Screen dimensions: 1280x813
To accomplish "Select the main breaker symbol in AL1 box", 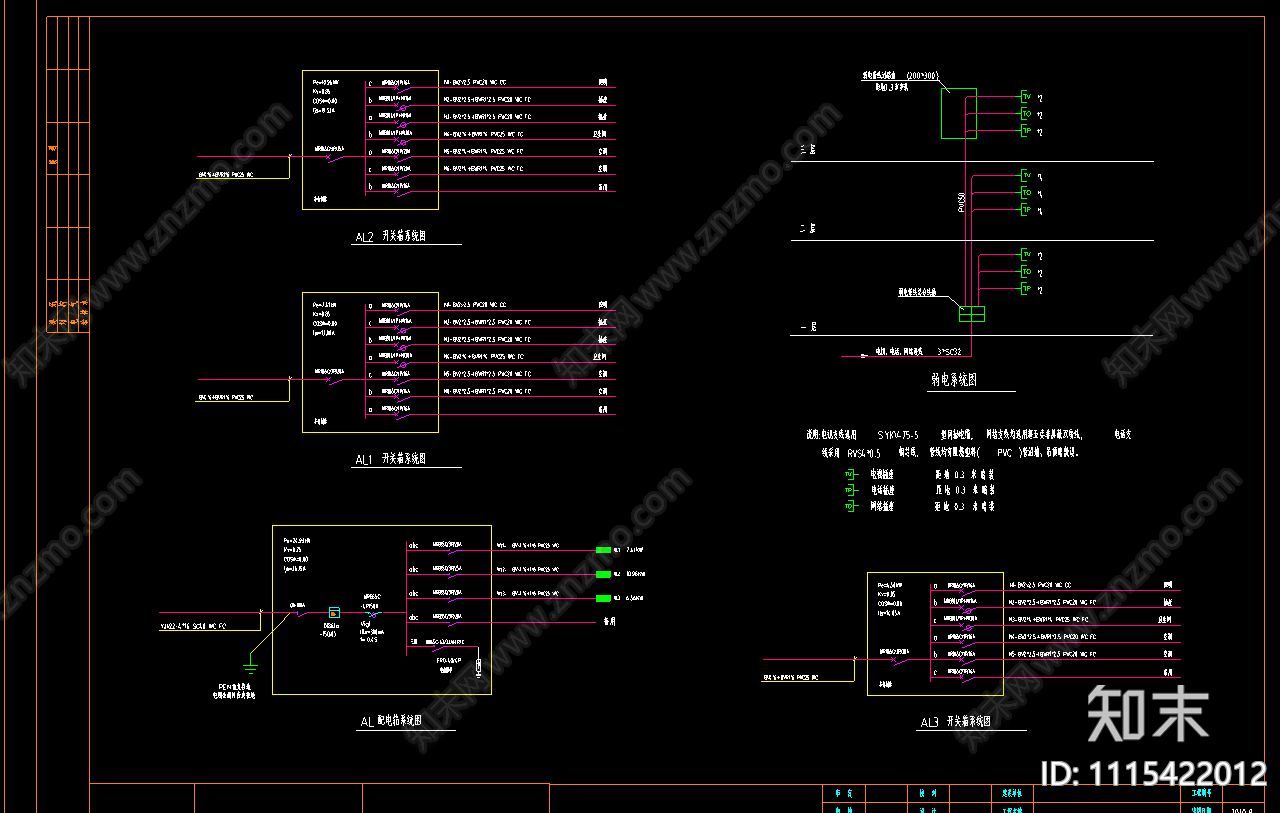I will (x=335, y=379).
